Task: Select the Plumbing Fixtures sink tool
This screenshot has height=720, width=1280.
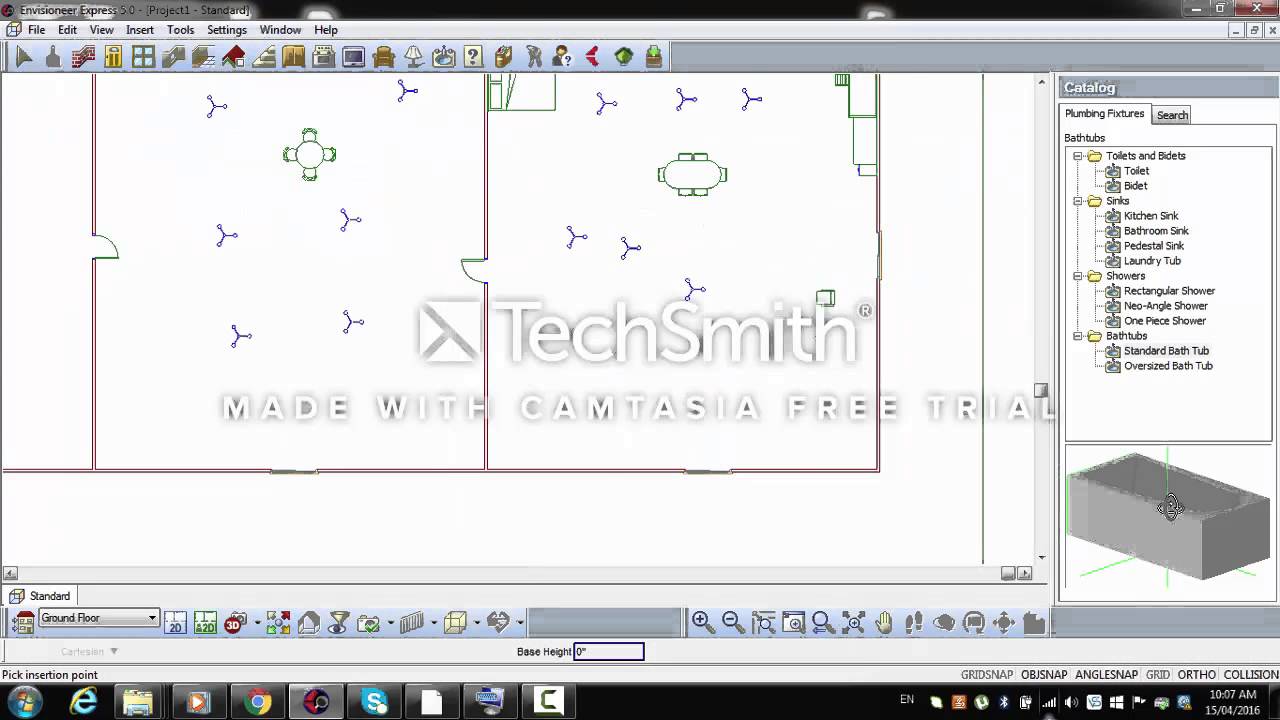Action: click(x=443, y=57)
